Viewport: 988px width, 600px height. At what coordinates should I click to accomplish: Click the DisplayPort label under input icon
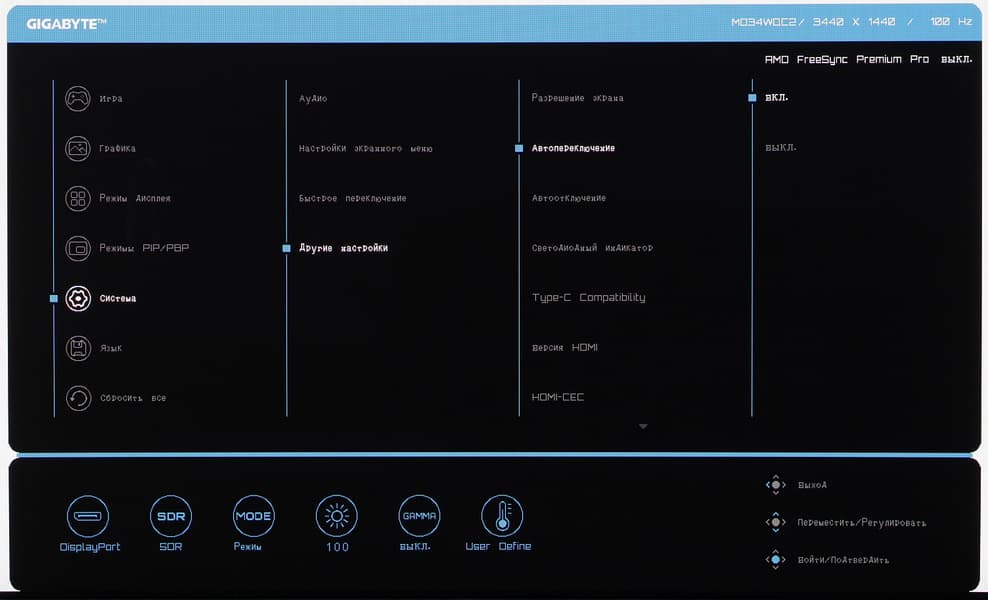tap(89, 547)
